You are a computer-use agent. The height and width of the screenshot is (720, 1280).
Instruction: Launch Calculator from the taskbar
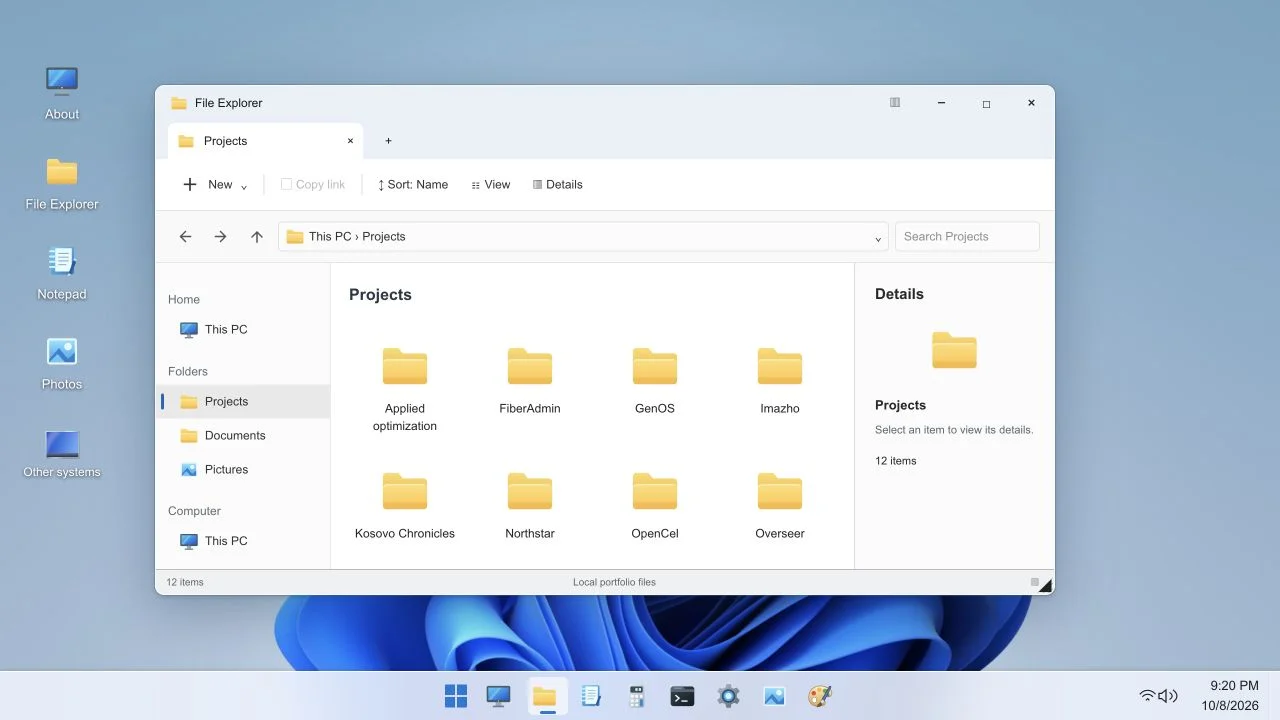(636, 696)
